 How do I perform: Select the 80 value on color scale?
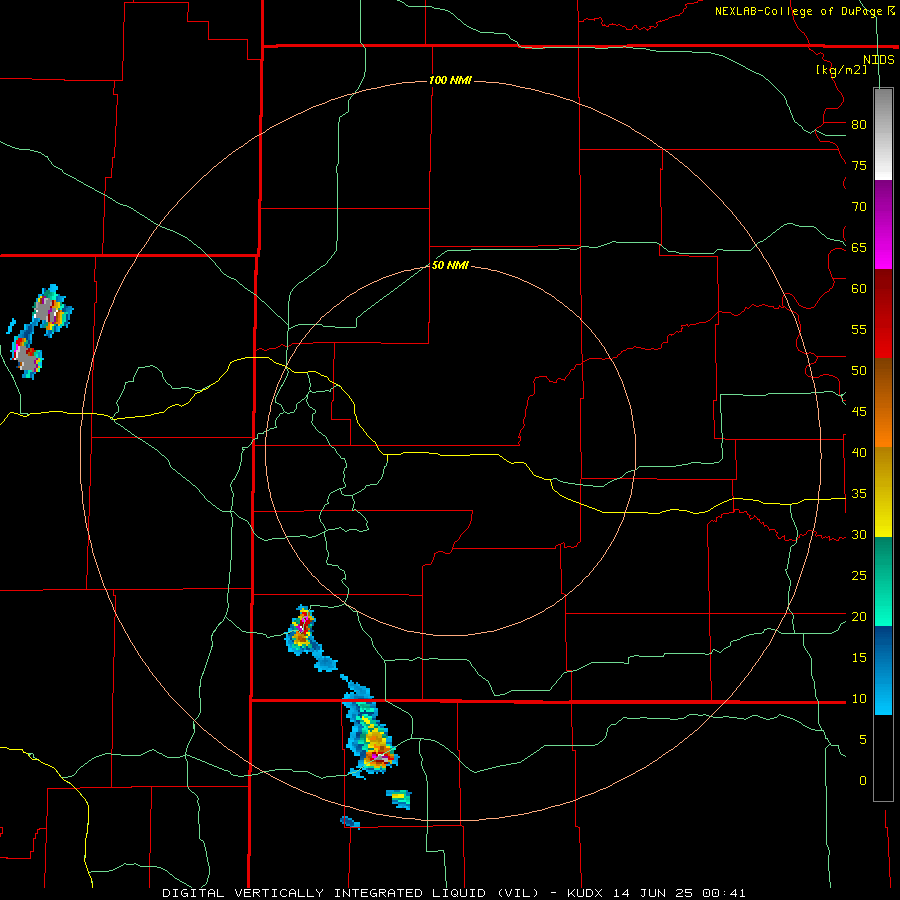pos(859,125)
